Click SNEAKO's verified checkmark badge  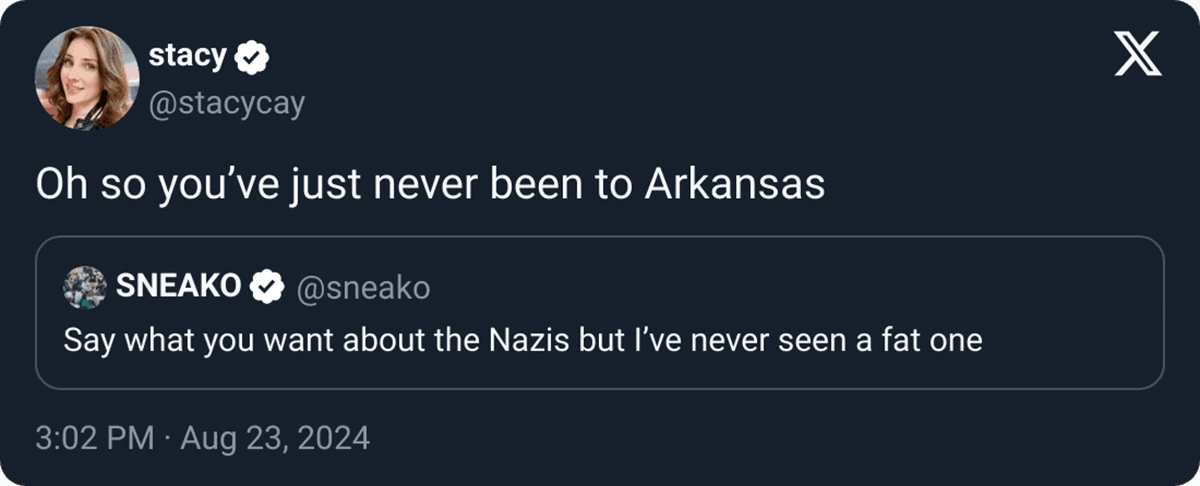266,288
